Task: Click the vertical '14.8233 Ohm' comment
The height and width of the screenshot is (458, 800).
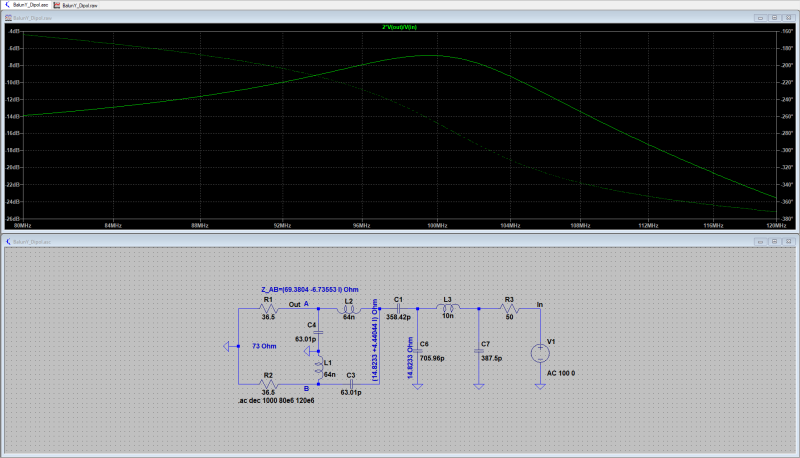Action: click(x=410, y=358)
